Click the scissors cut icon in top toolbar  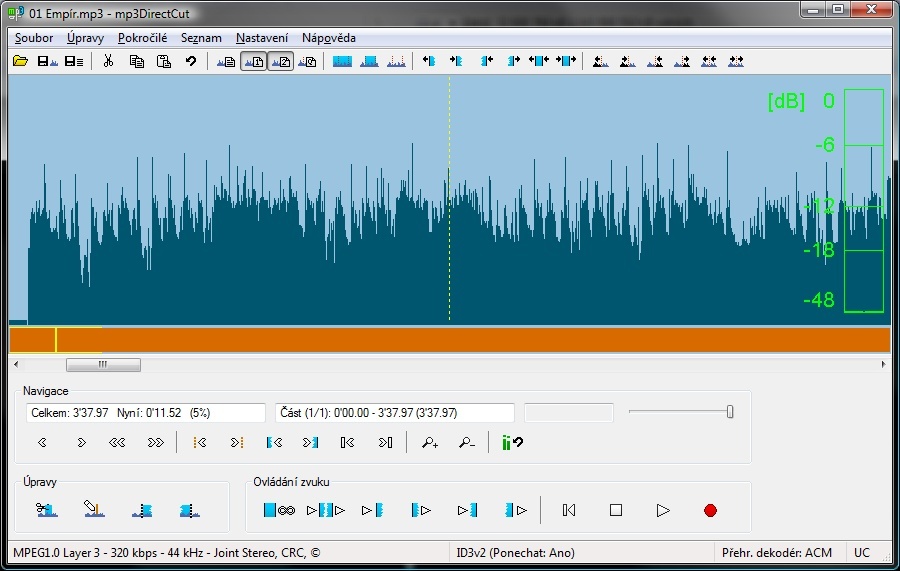(108, 62)
